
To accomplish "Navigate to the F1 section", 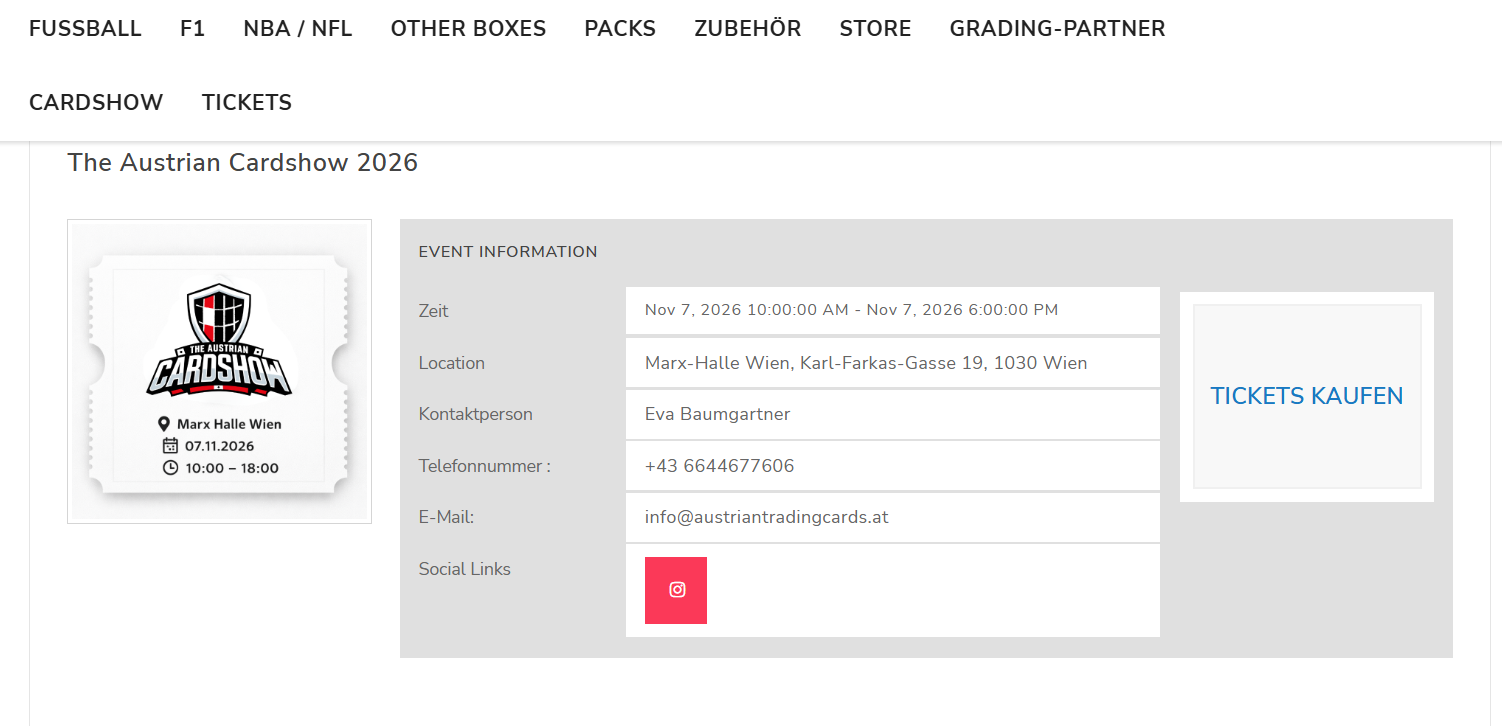I will coord(192,28).
